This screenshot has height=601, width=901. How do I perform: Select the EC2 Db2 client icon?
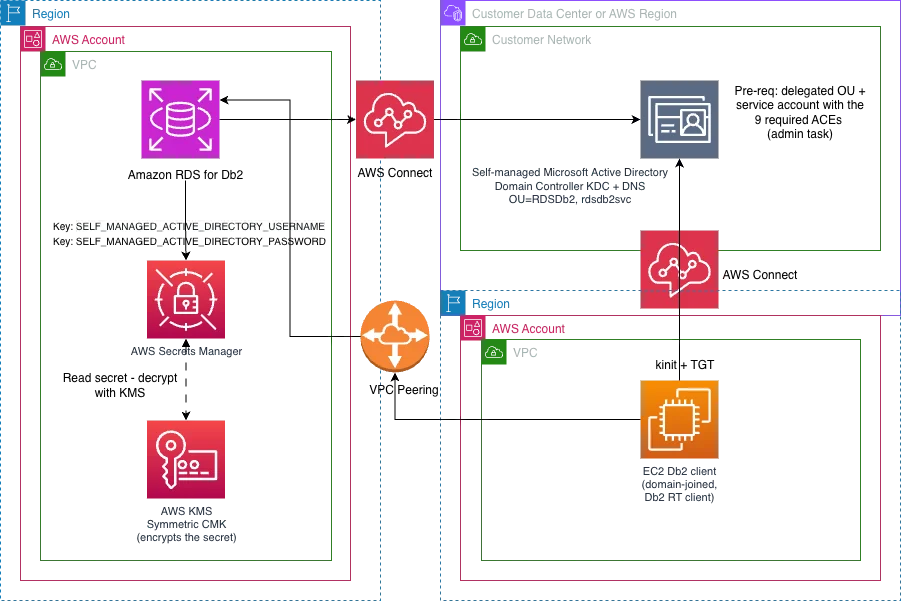679,419
